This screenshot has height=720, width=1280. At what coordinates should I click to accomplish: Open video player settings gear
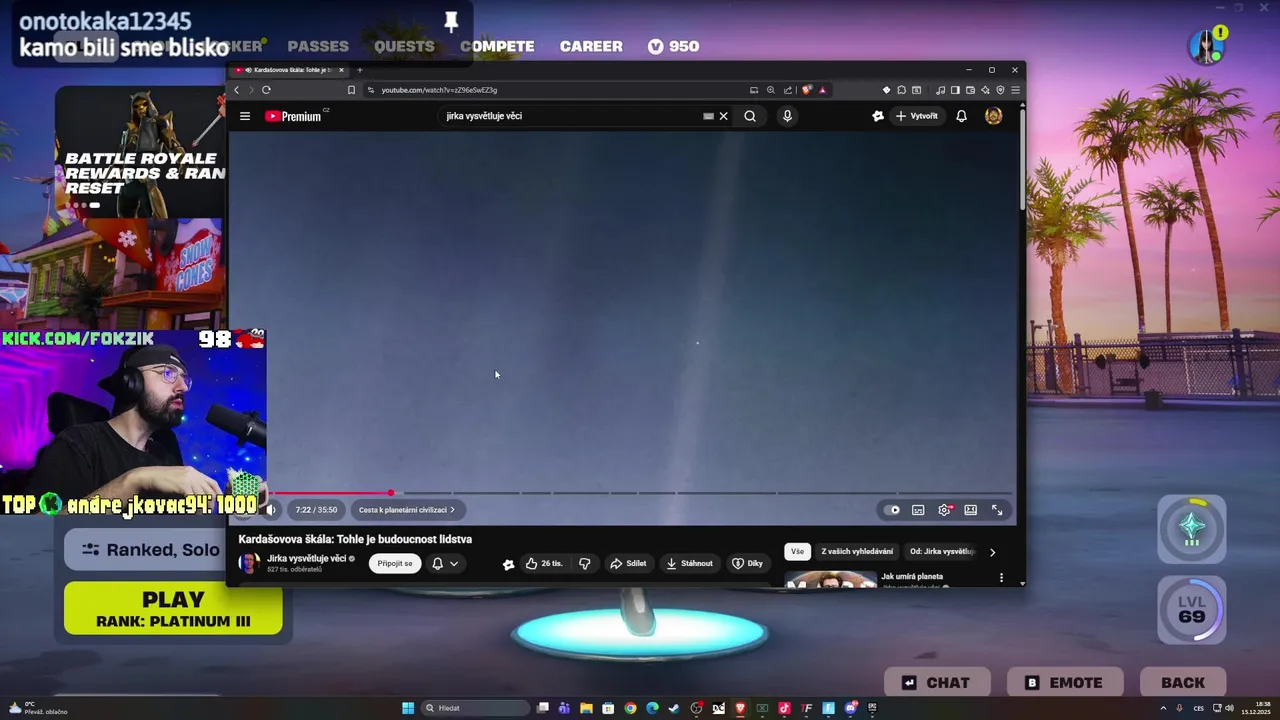(x=944, y=510)
